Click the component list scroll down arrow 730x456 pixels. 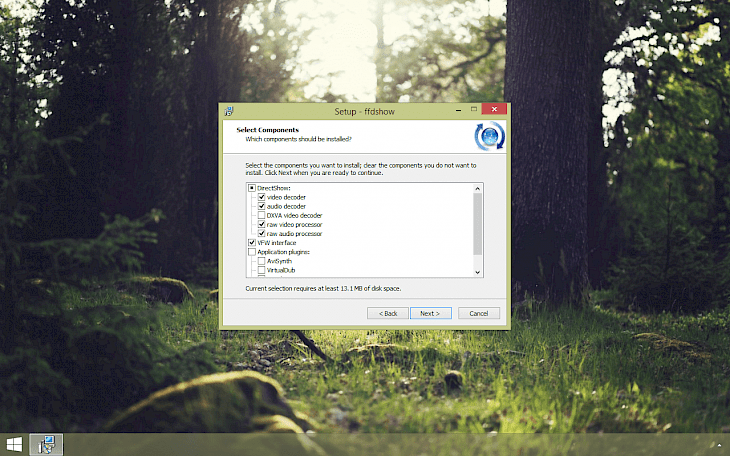[477, 272]
